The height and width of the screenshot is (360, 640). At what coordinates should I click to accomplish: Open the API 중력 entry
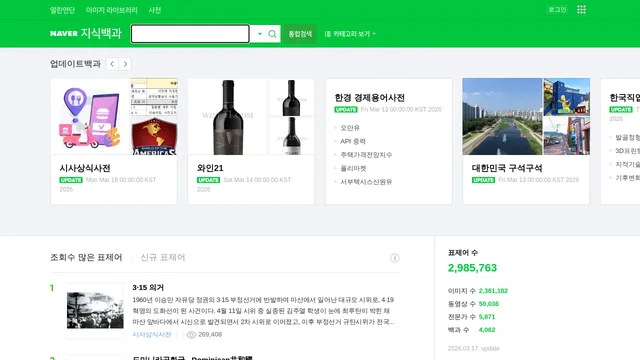tap(353, 141)
